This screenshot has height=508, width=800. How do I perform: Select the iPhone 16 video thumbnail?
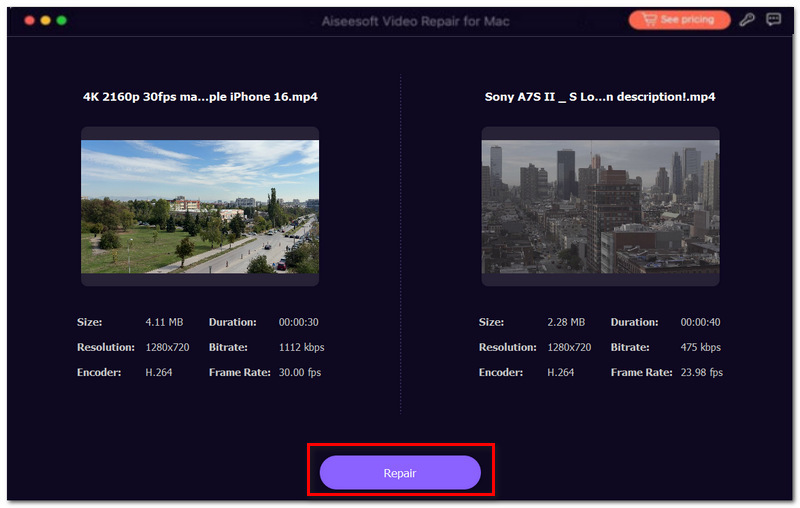(200, 207)
